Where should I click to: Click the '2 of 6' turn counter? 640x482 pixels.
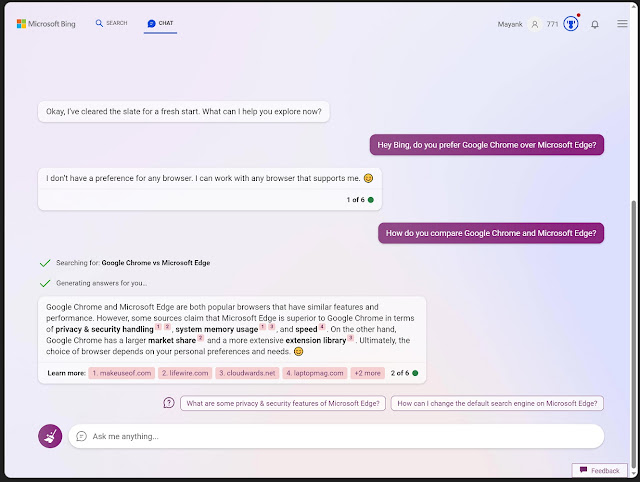(x=400, y=373)
